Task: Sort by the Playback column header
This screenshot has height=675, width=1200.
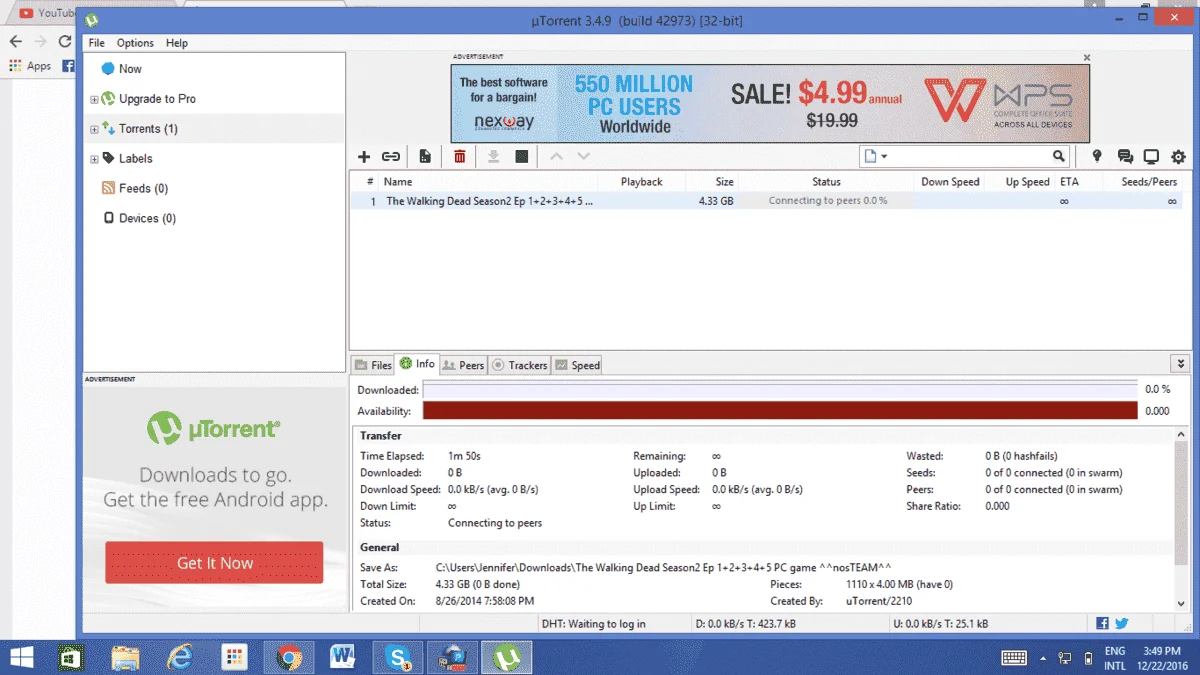Action: (x=641, y=182)
